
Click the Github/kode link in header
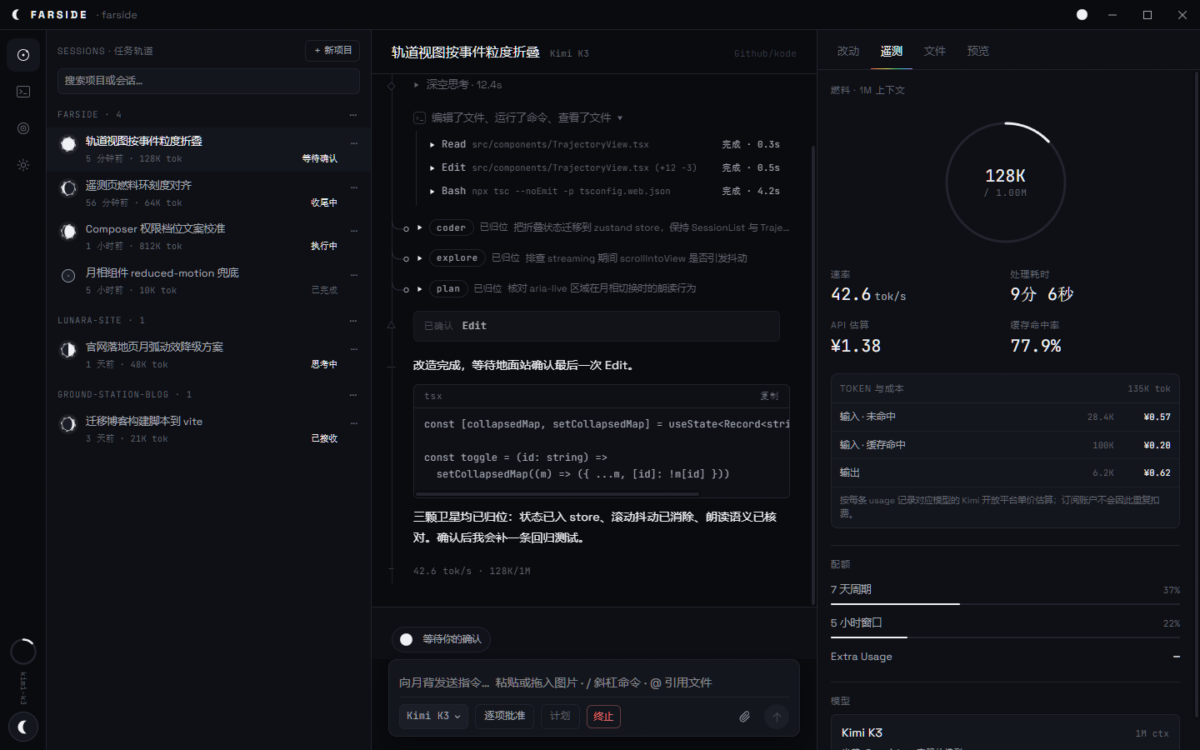(x=765, y=53)
